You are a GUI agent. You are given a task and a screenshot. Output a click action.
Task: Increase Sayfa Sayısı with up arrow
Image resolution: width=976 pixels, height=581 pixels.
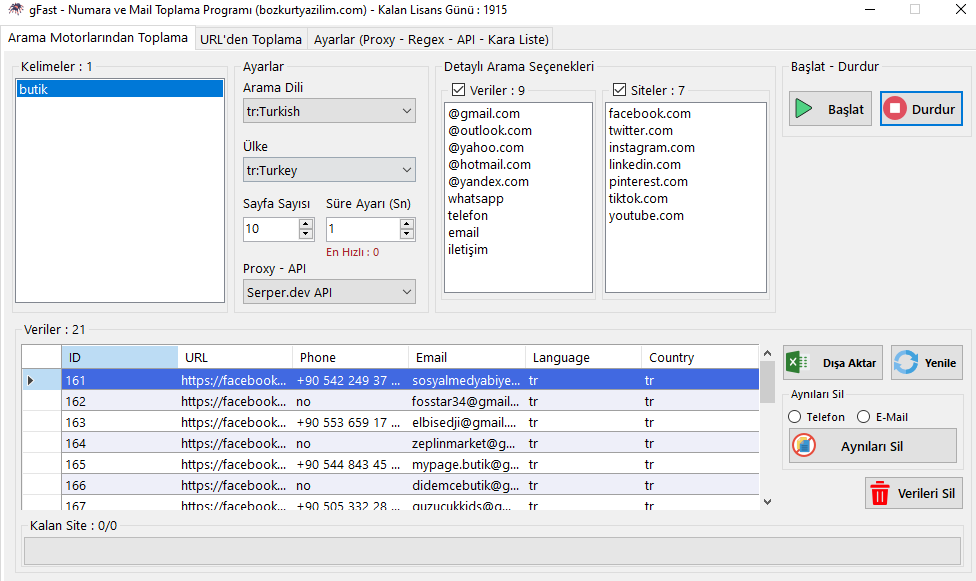(306, 224)
